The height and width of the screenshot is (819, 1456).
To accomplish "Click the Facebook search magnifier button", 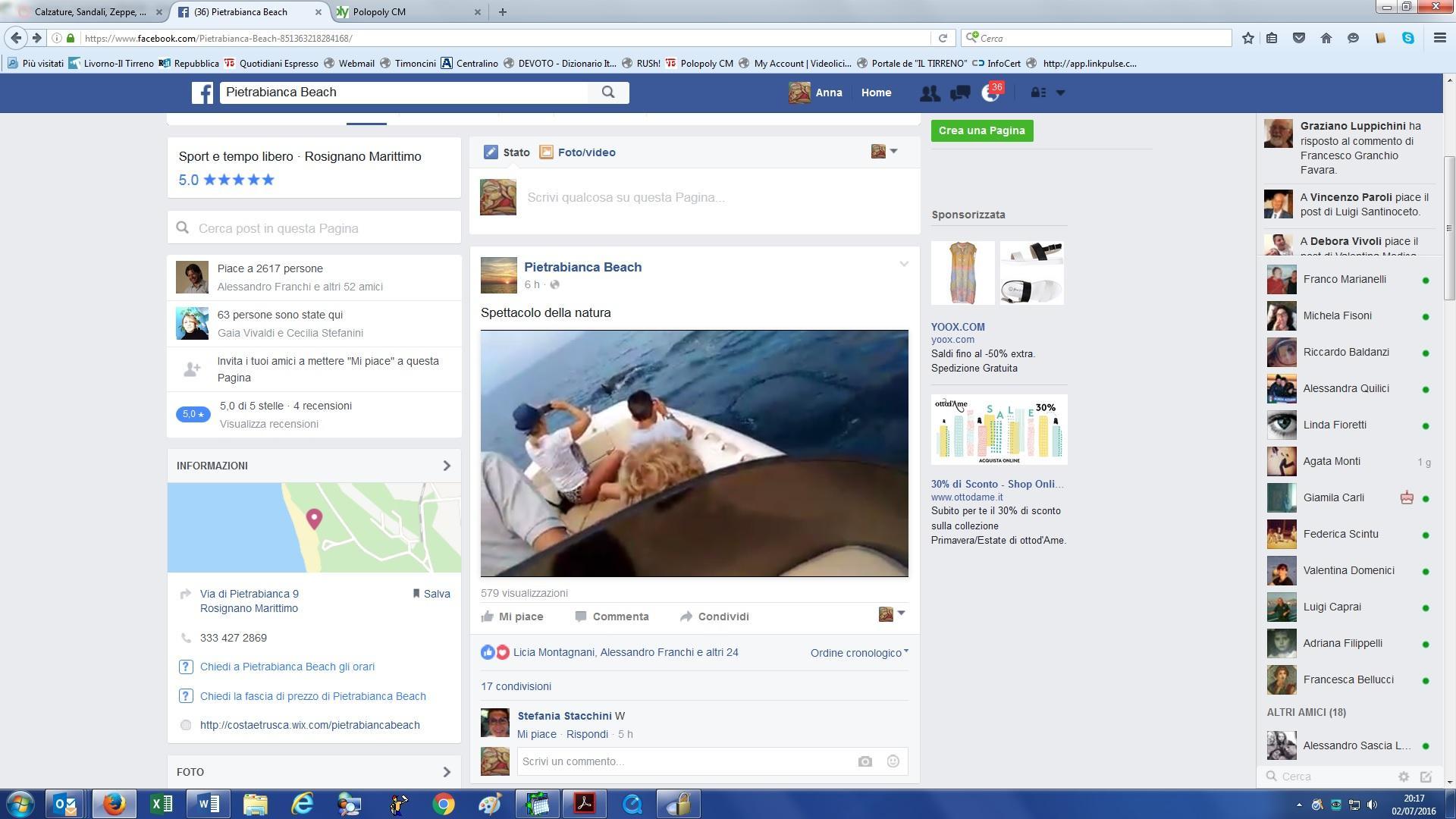I will tap(608, 93).
